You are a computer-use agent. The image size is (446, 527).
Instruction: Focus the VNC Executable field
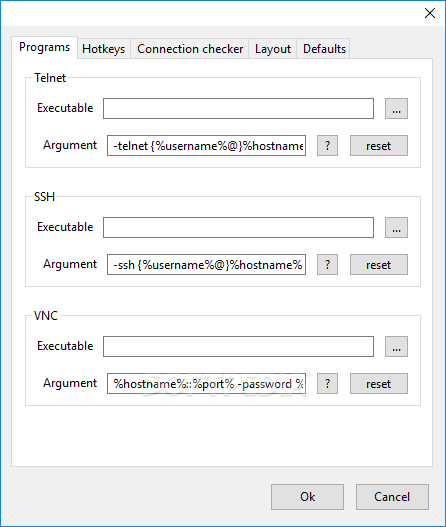238,347
